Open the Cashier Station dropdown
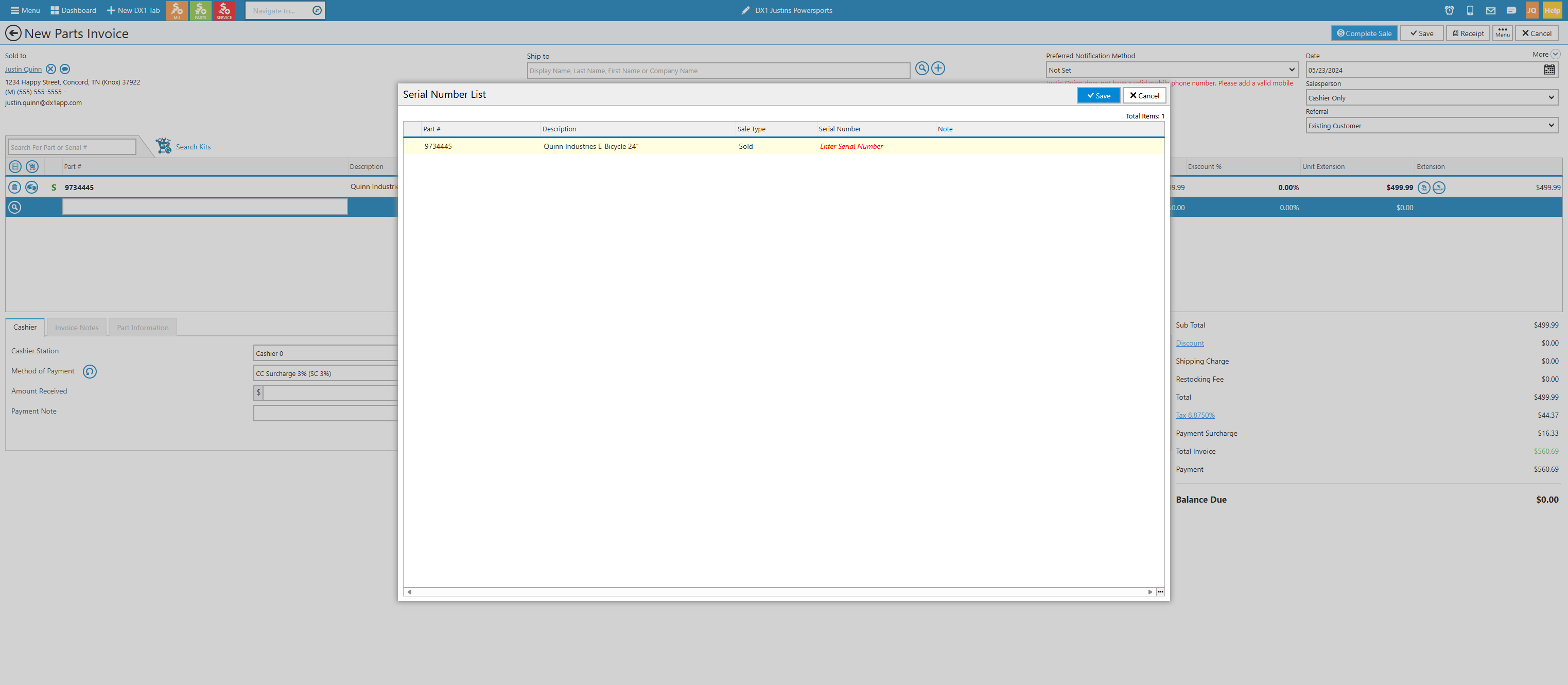The width and height of the screenshot is (1568, 685). 326,353
